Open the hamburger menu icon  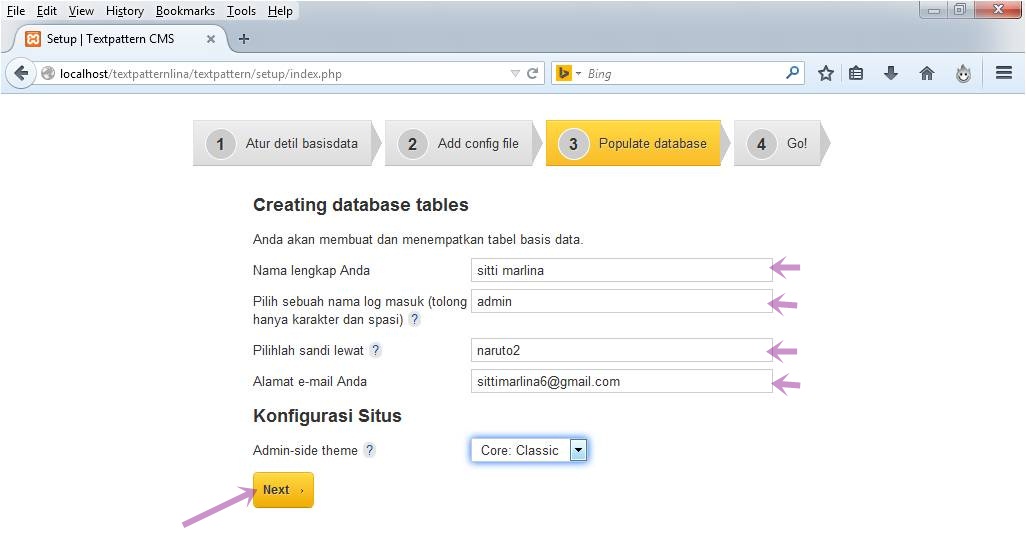[x=1004, y=73]
